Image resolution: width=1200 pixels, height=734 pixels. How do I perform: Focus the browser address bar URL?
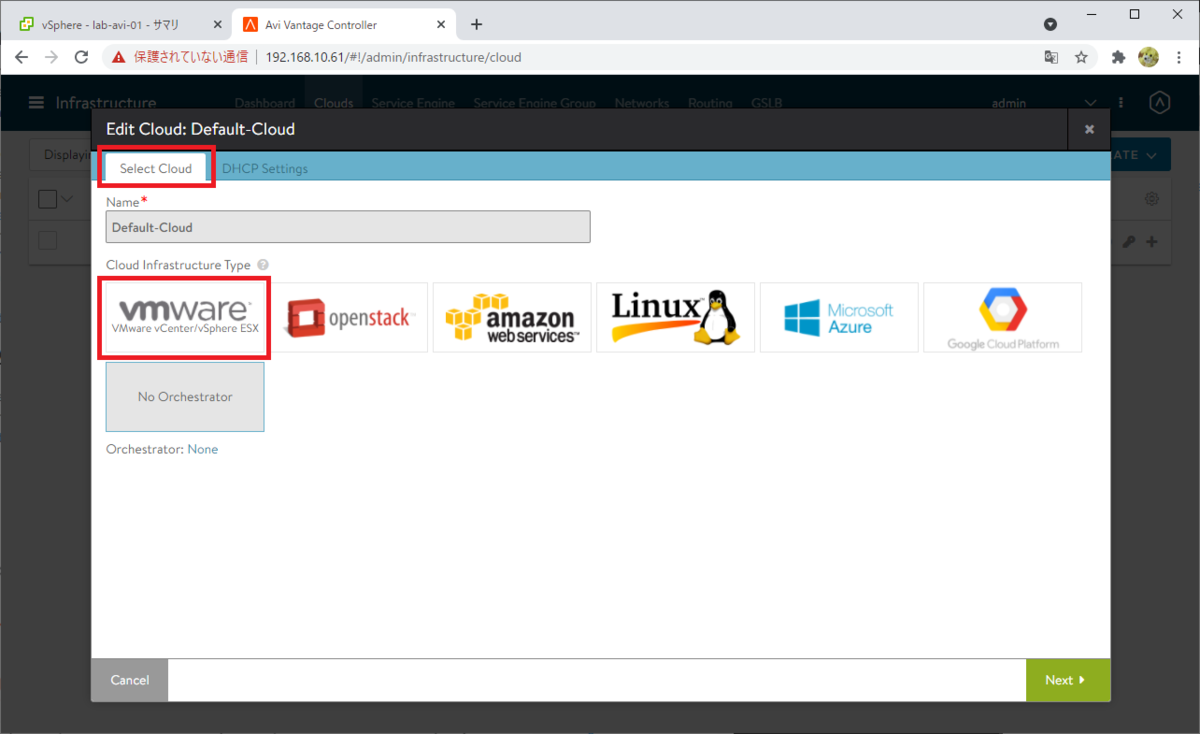[393, 57]
